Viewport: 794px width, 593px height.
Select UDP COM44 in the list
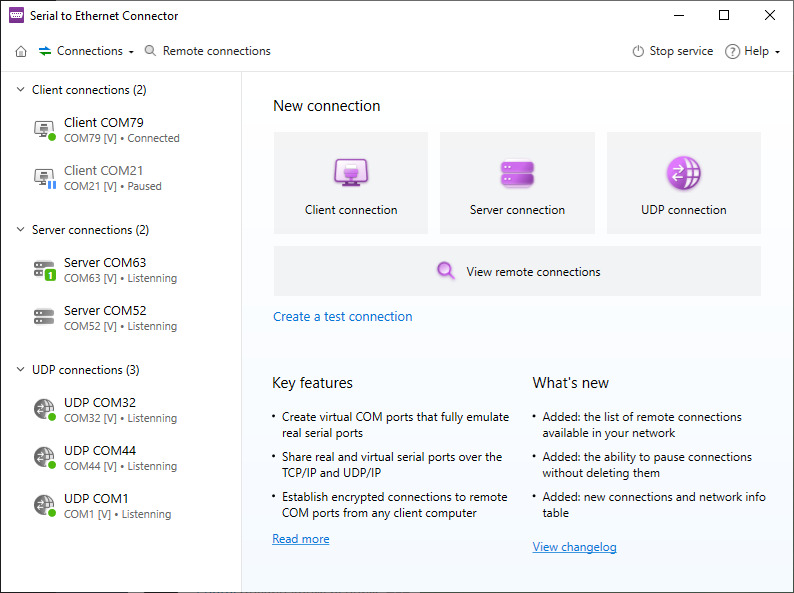122,458
